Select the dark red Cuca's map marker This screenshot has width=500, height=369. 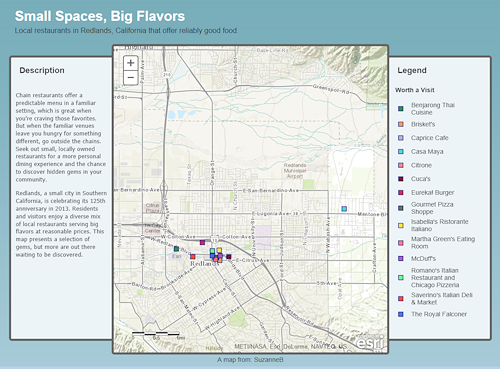point(229,256)
